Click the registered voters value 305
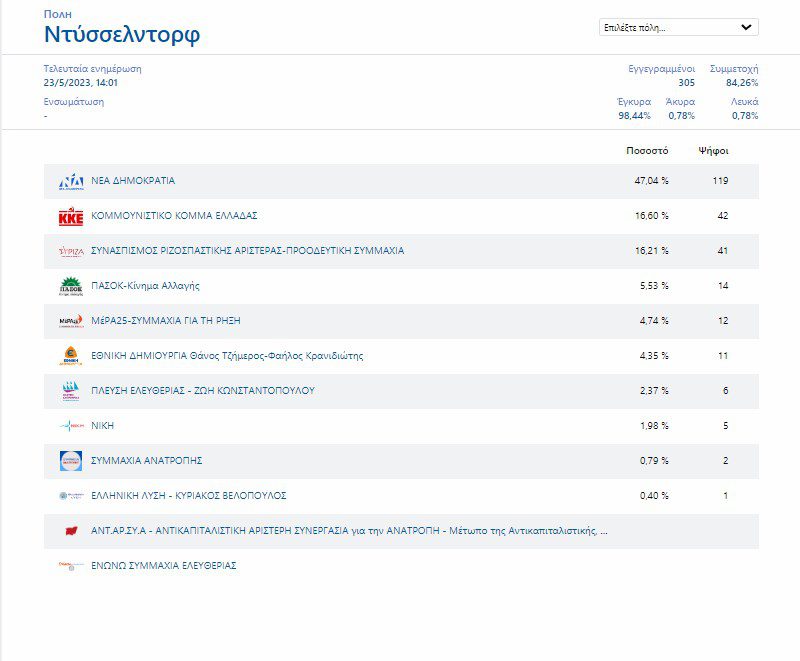The height and width of the screenshot is (661, 800). [687, 83]
